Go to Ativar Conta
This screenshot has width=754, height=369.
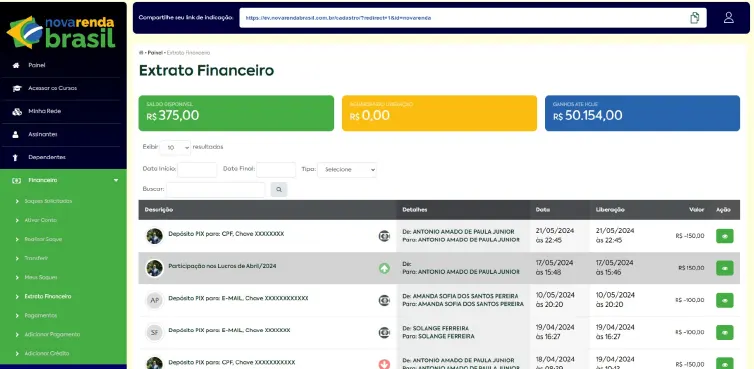(40, 220)
